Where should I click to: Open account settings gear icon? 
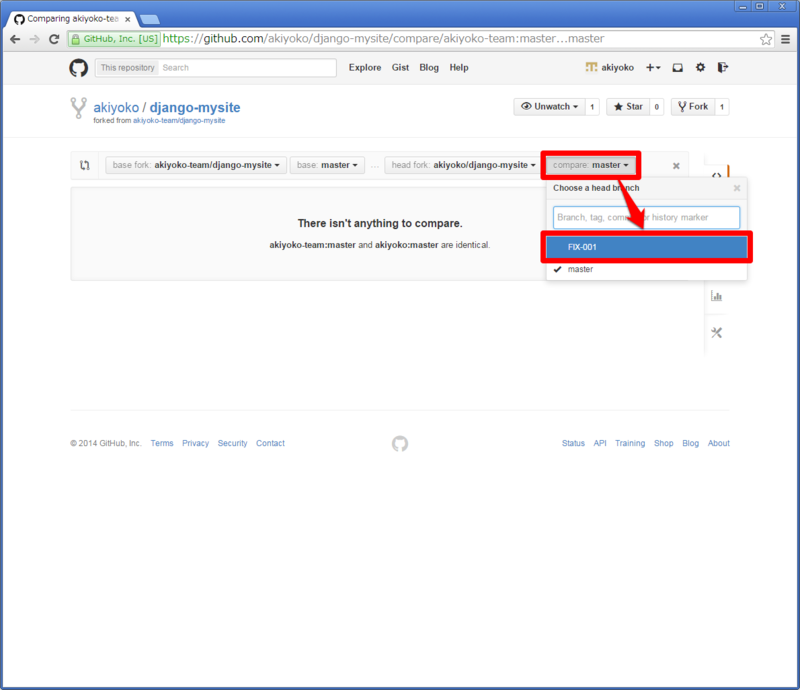701,67
